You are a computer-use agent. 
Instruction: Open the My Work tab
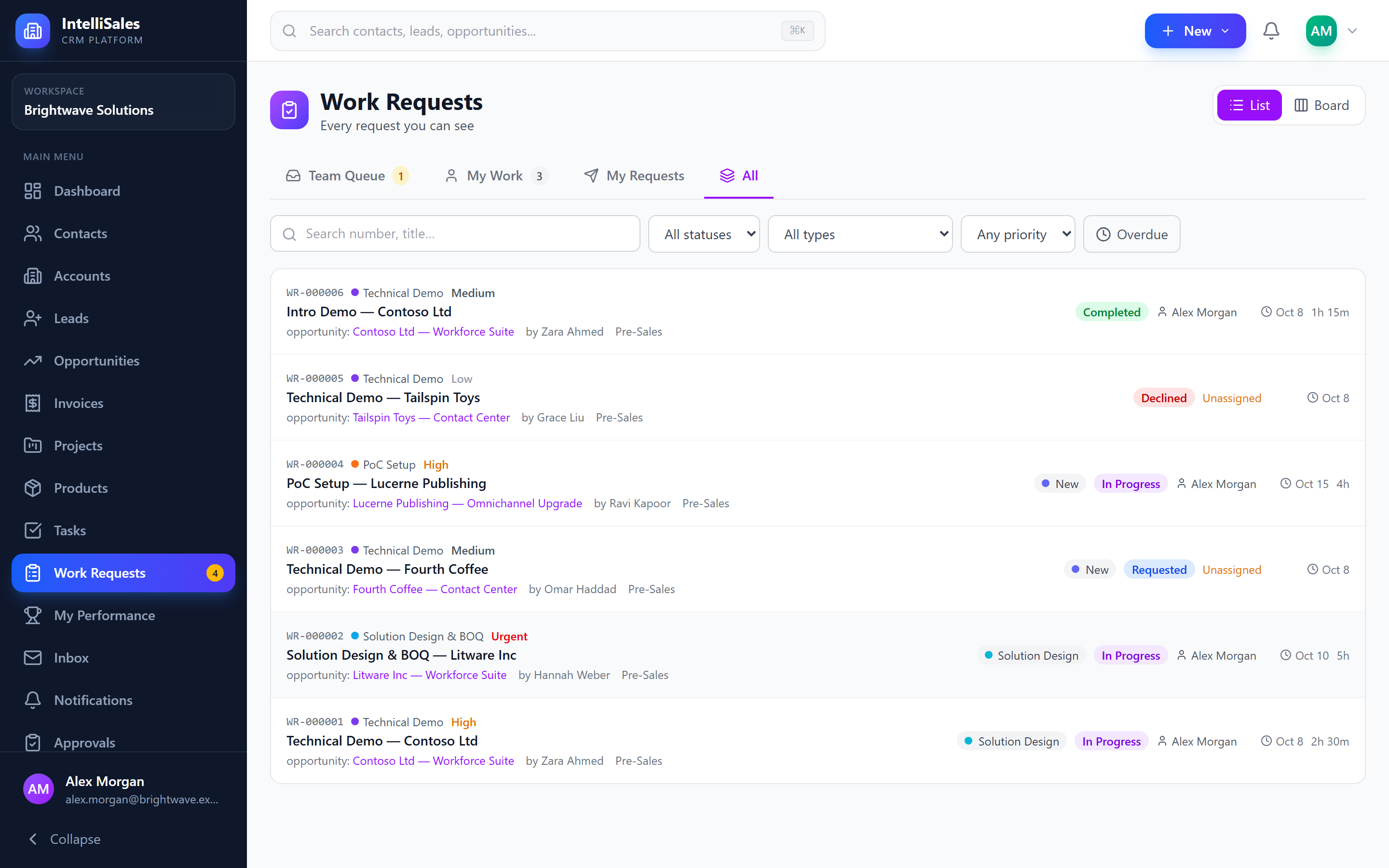coord(495,176)
